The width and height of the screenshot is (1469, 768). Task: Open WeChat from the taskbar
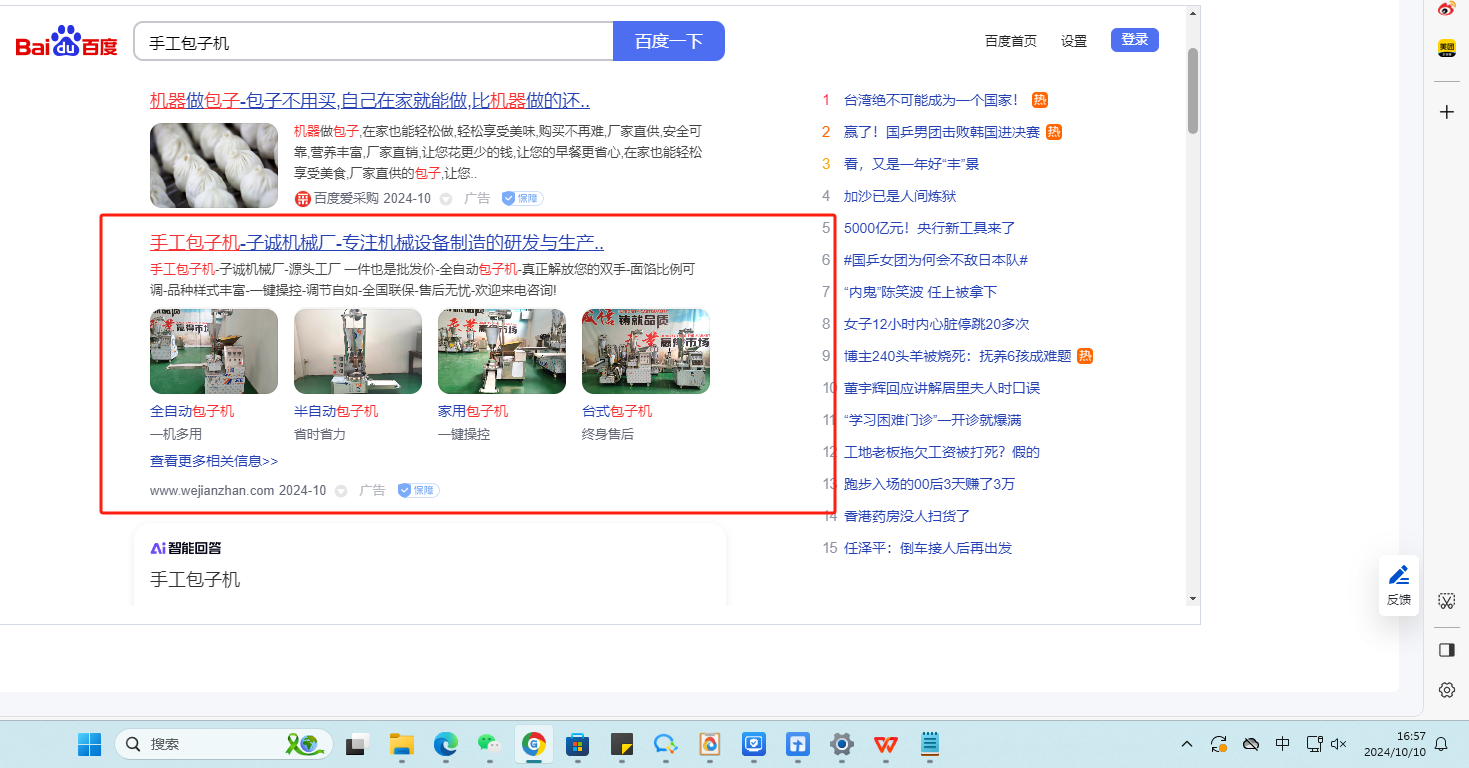[488, 744]
